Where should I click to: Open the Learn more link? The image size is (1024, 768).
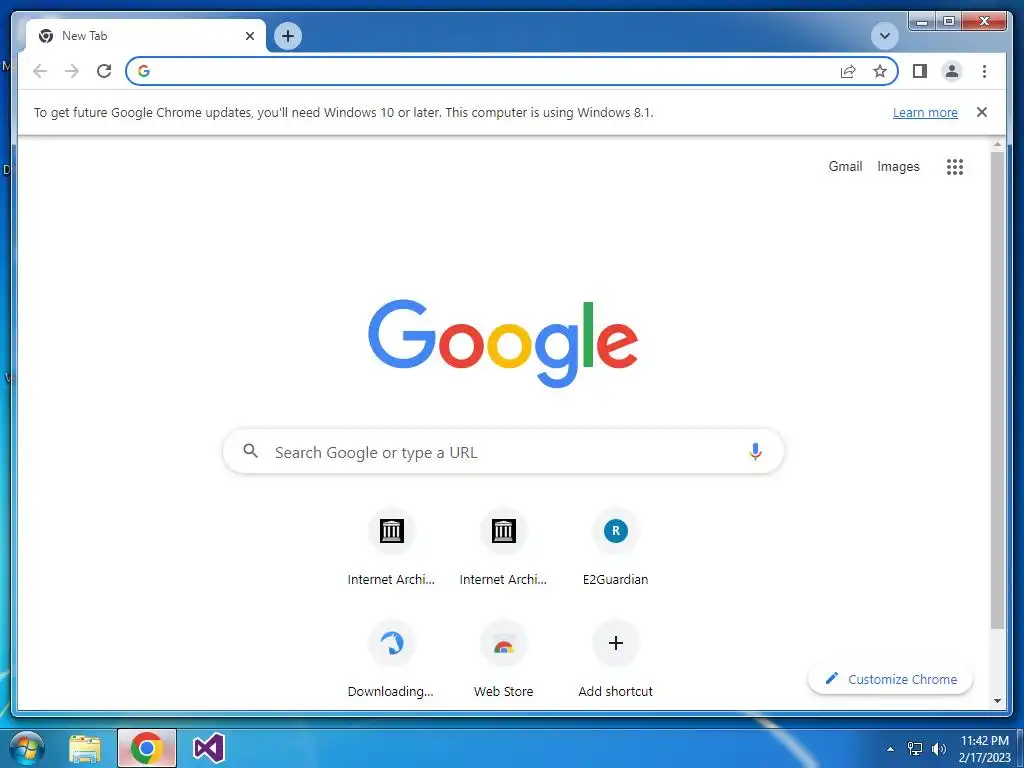click(925, 112)
